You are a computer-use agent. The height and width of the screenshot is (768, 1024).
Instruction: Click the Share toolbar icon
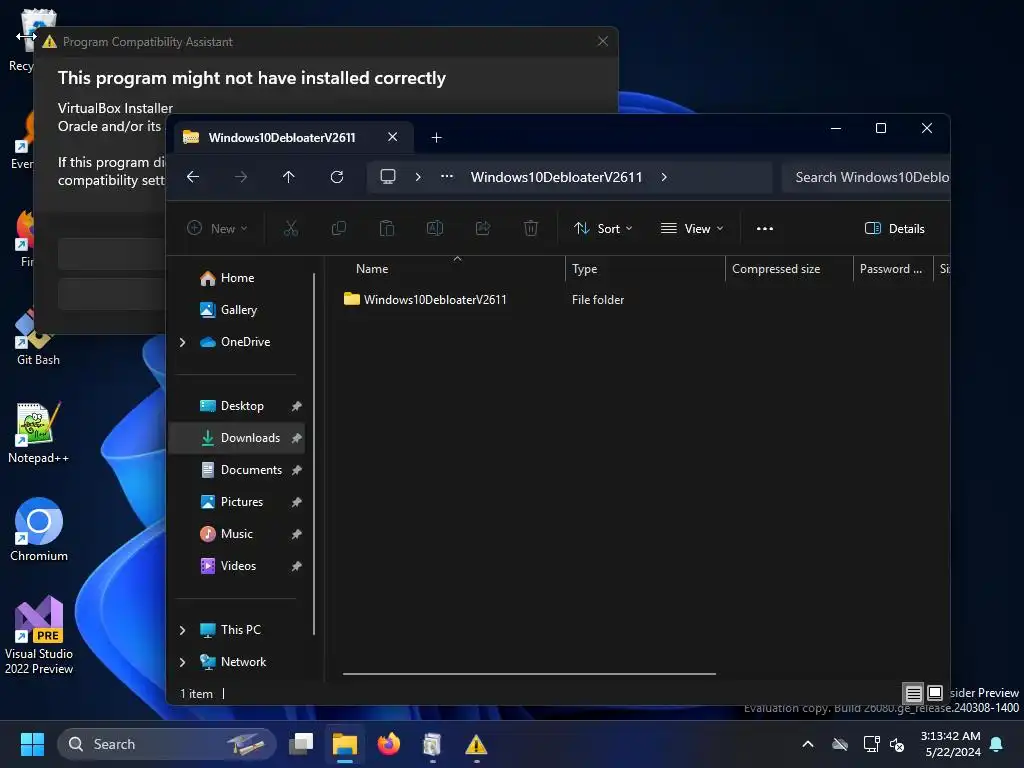tap(483, 229)
